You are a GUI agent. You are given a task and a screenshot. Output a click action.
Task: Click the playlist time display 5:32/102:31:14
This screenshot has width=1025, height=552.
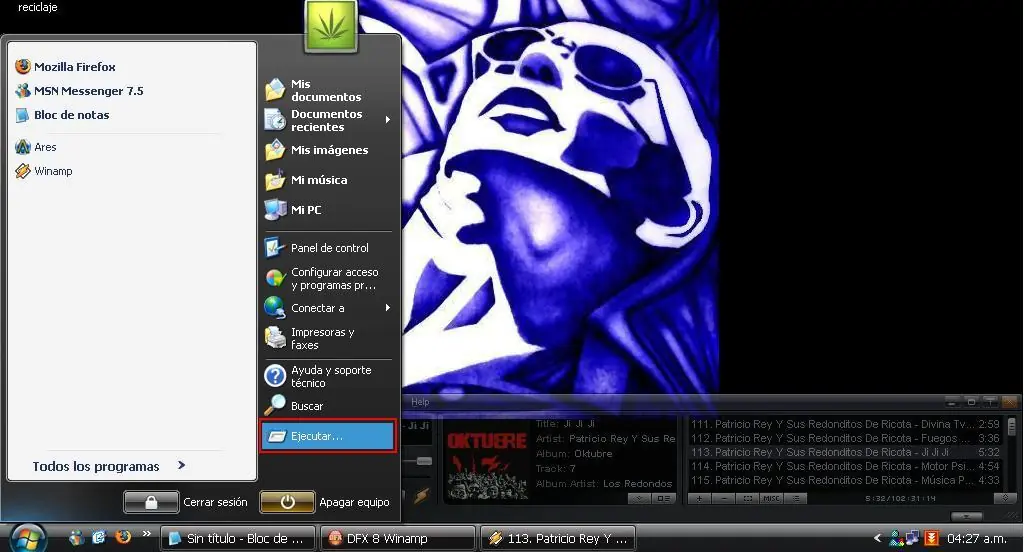901,498
